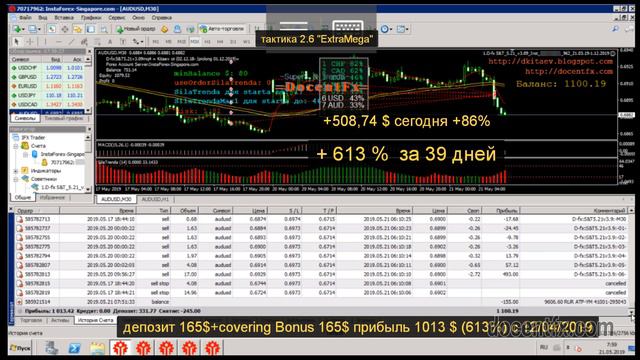640x360 pixels.
Task: Switch to the AUDUSD,H1 chart tab
Action: click(x=155, y=199)
